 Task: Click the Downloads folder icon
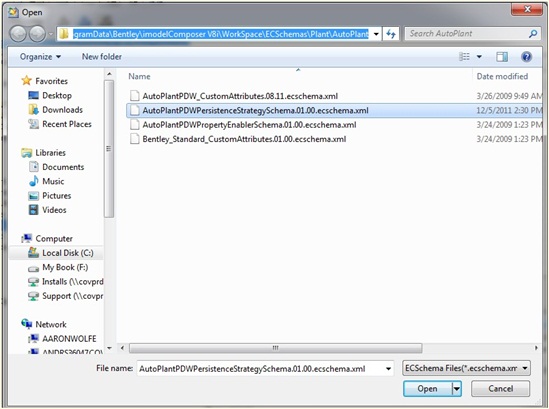click(34, 110)
